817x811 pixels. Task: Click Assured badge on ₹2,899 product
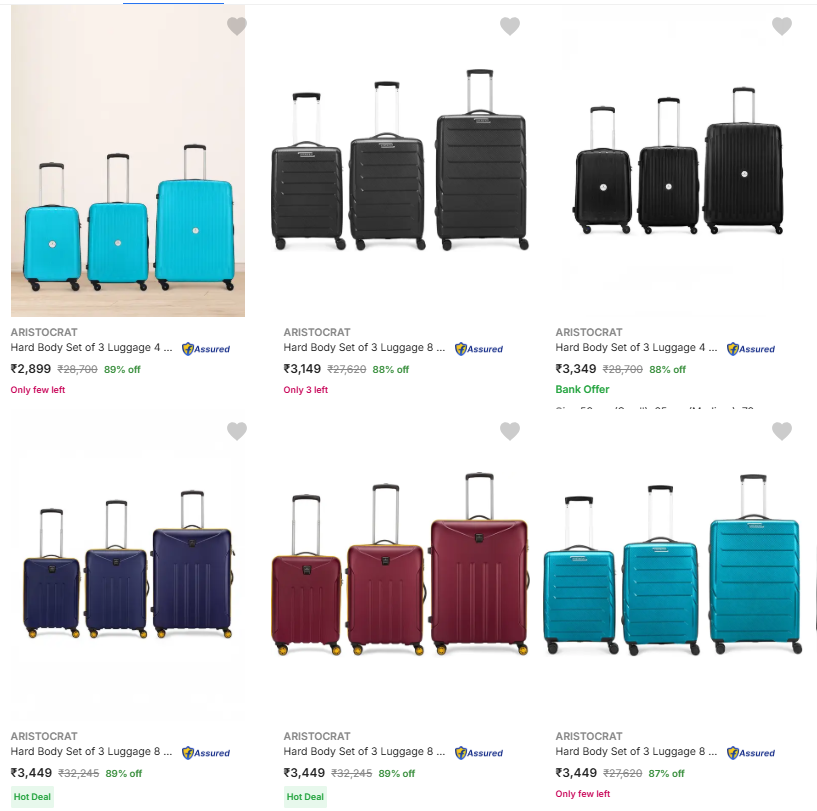pyautogui.click(x=206, y=349)
